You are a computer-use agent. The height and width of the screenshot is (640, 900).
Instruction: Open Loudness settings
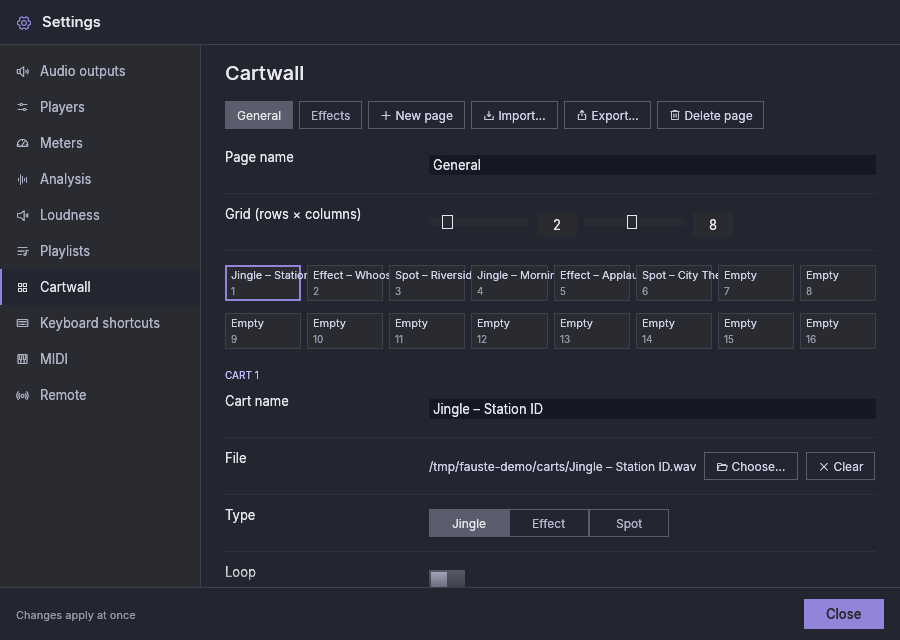[100, 215]
